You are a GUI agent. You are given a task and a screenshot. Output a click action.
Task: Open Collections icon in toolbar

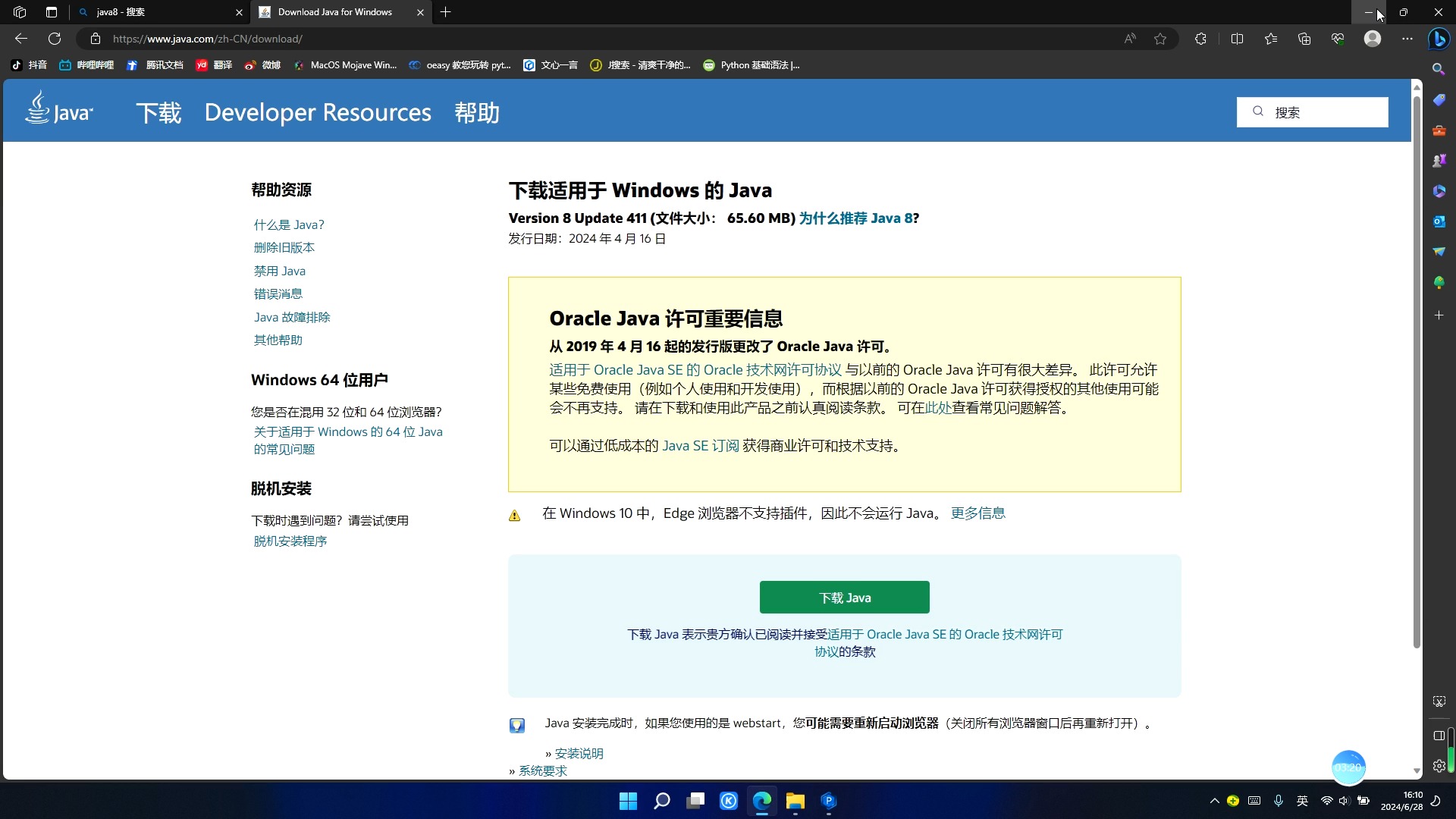pos(1304,39)
